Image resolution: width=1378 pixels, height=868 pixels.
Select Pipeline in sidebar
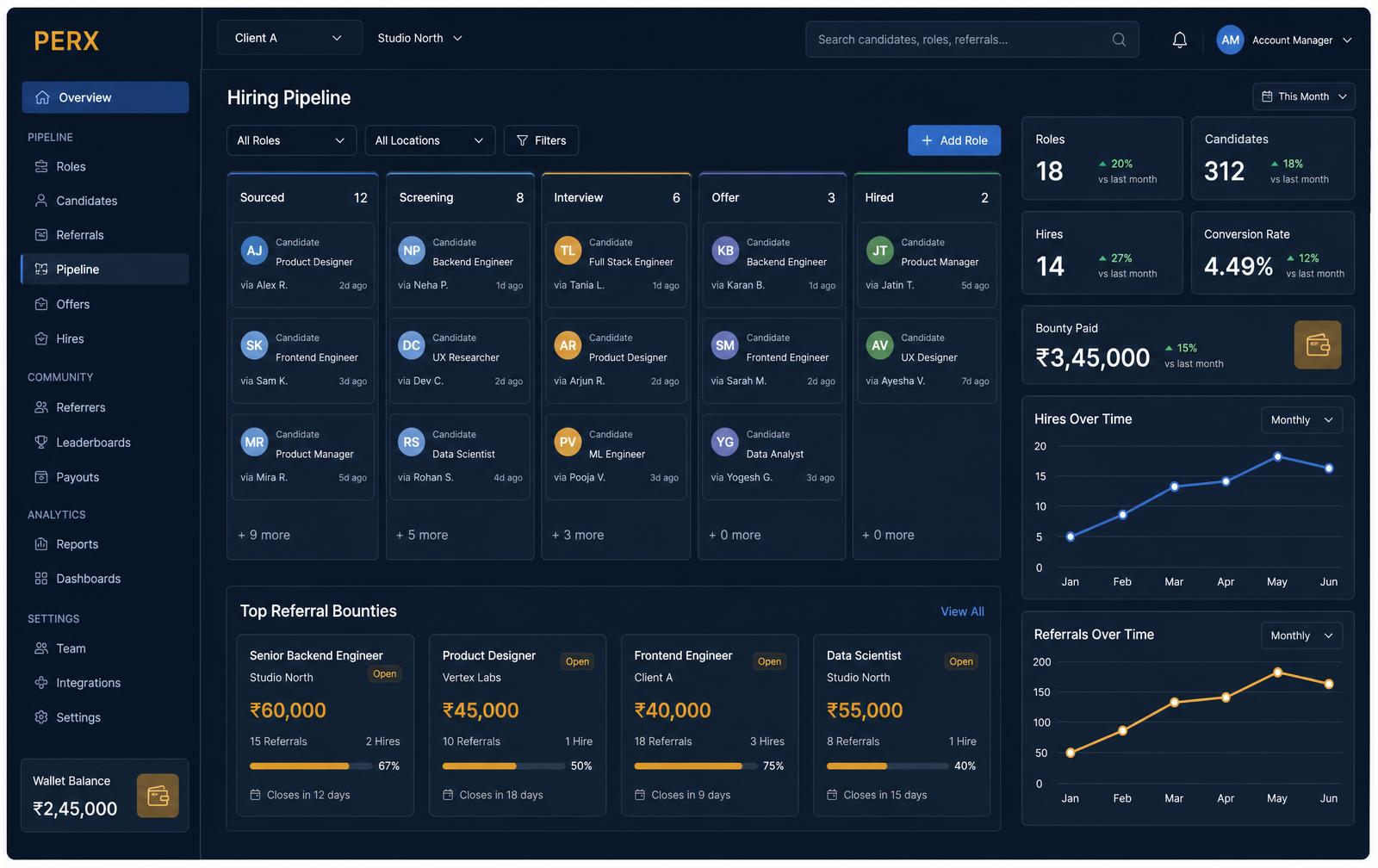pos(105,269)
